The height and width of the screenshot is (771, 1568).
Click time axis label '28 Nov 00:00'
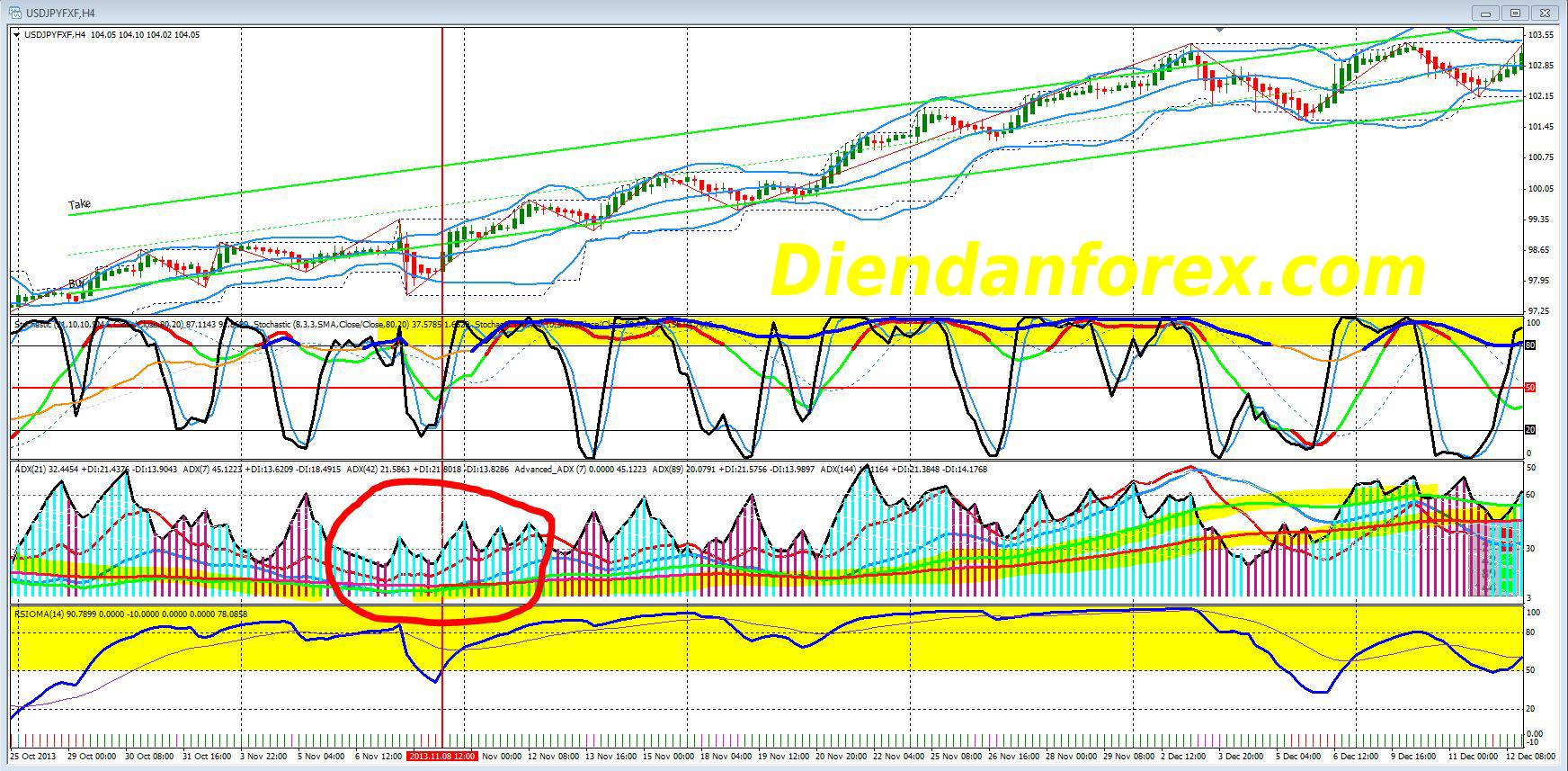tap(1070, 757)
